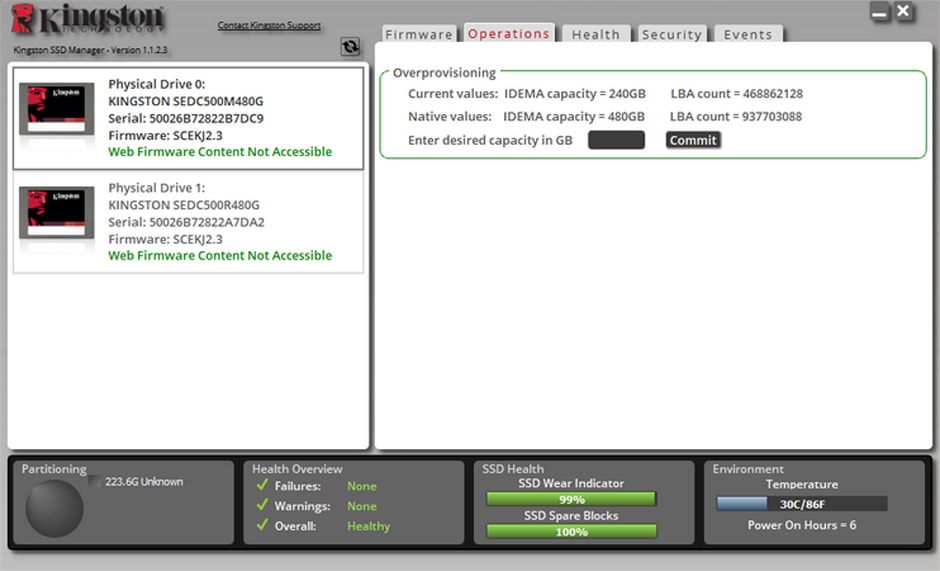Click the Failures green checkmark icon
The image size is (940, 571).
point(262,485)
